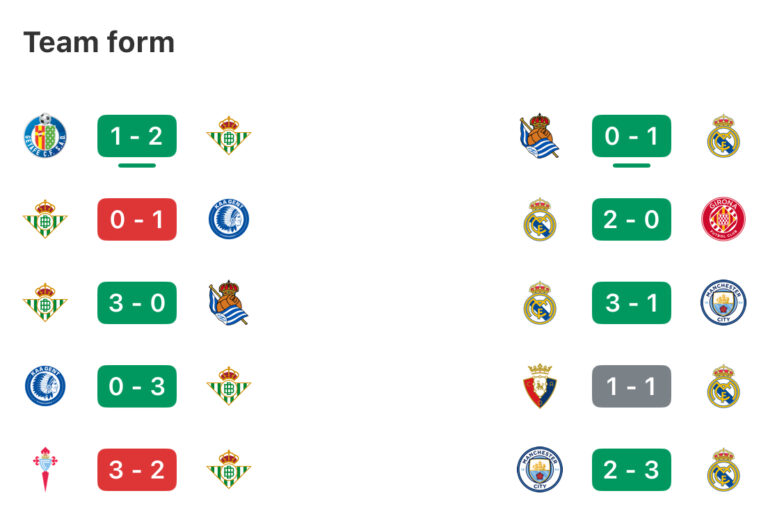Select the Osasuna club crest
The image size is (768, 523).
click(539, 386)
